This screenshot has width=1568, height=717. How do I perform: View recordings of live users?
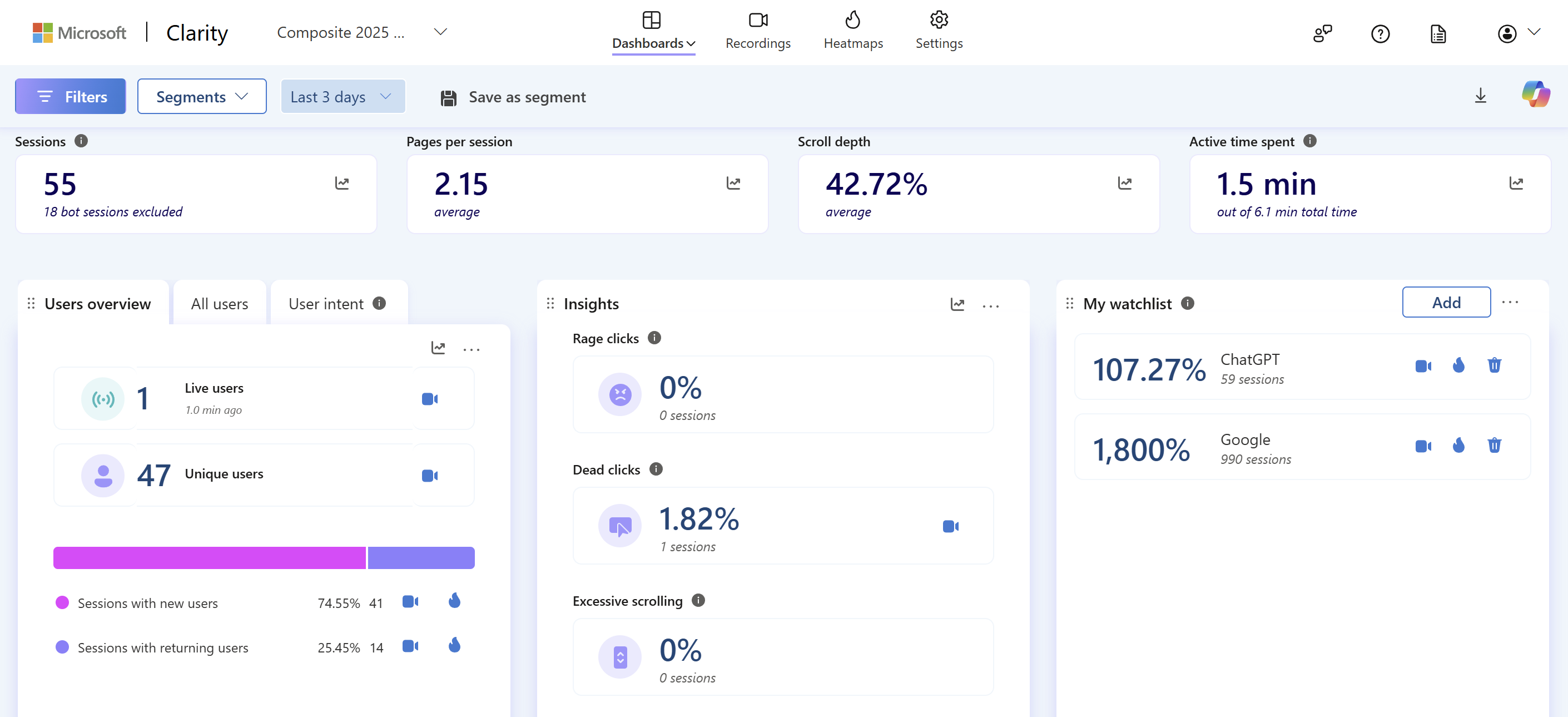430,399
